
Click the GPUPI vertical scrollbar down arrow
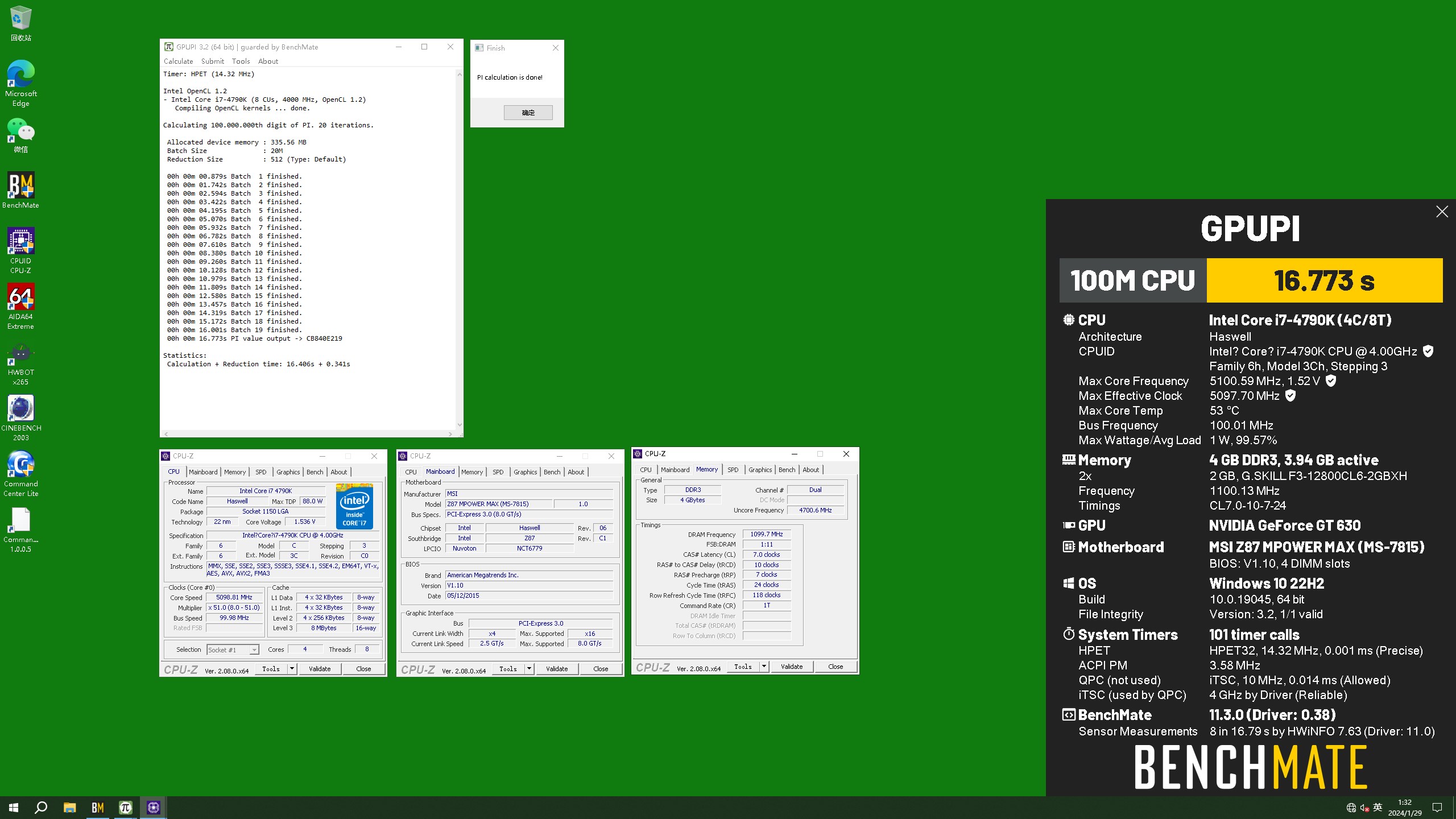click(460, 425)
